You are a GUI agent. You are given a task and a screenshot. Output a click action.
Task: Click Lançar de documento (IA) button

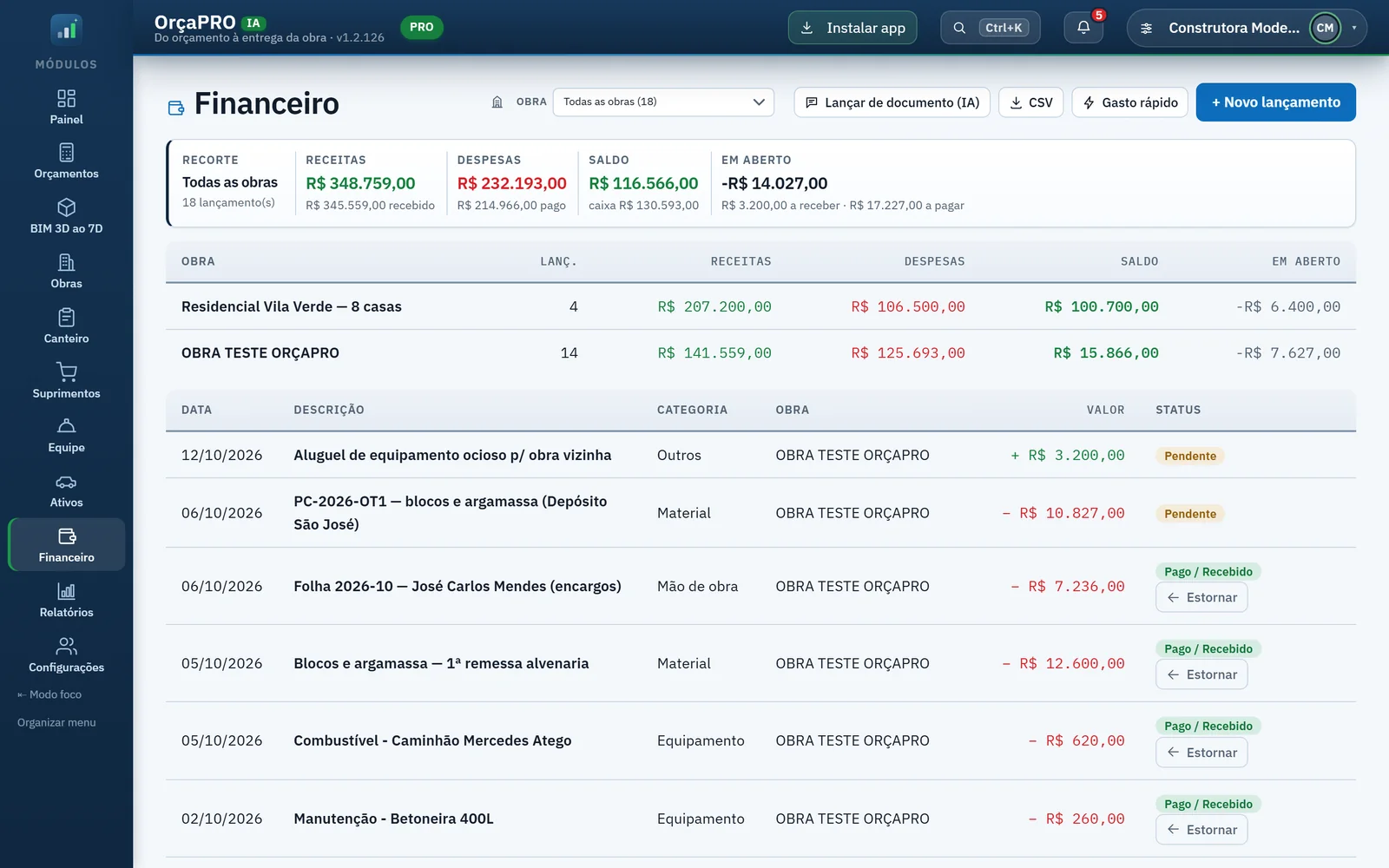tap(892, 102)
